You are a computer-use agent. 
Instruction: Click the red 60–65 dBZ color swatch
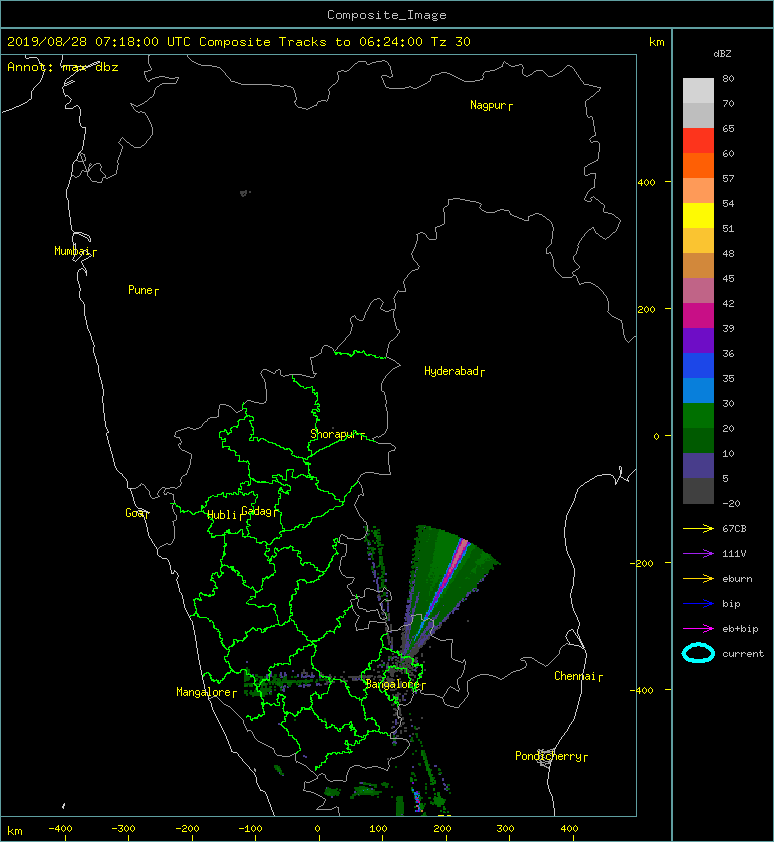(698, 140)
